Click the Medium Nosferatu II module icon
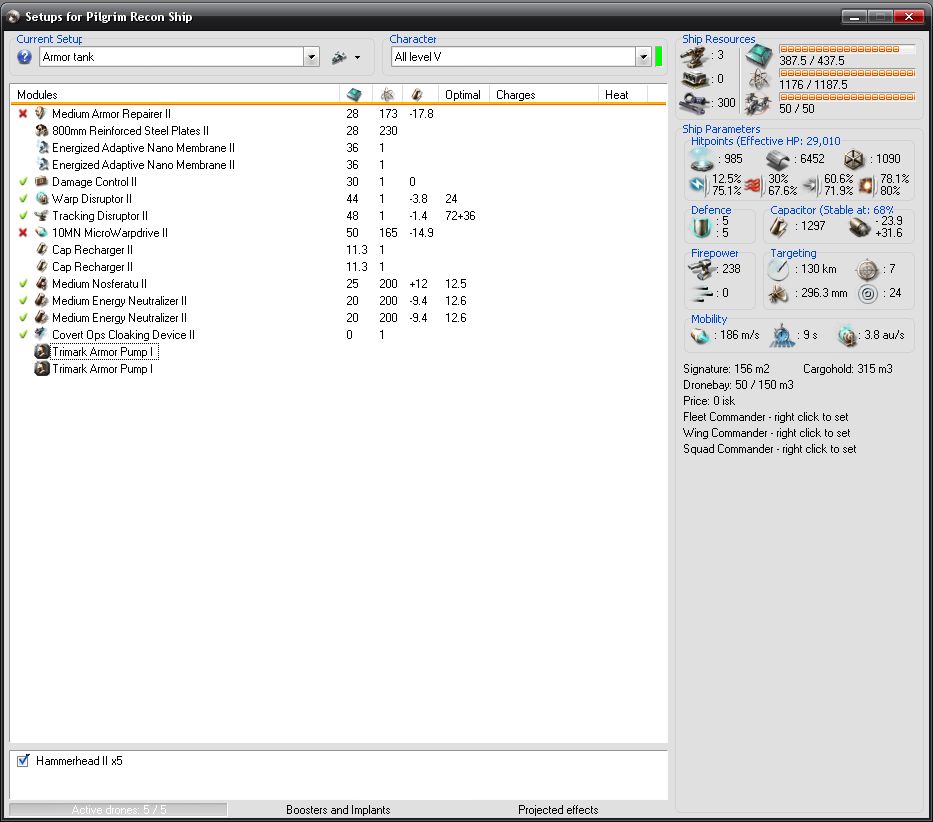Image resolution: width=933 pixels, height=822 pixels. tap(41, 283)
